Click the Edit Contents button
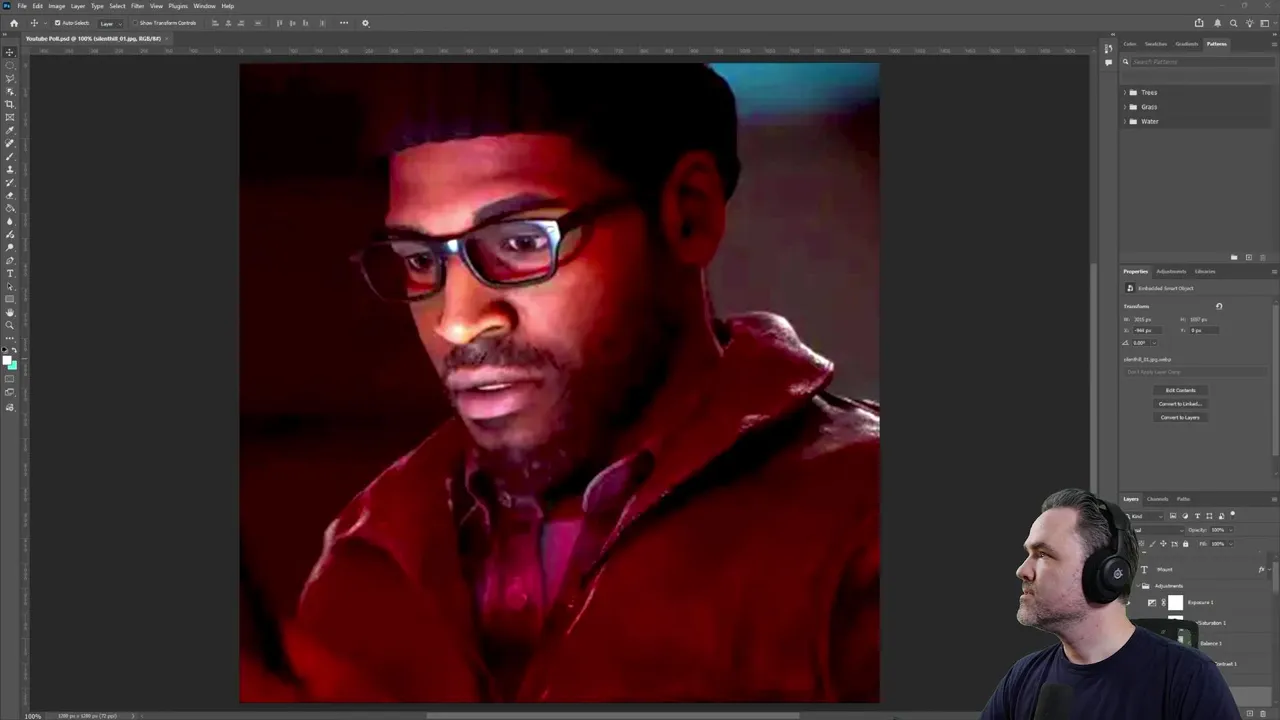Viewport: 1280px width, 720px height. pyautogui.click(x=1180, y=390)
